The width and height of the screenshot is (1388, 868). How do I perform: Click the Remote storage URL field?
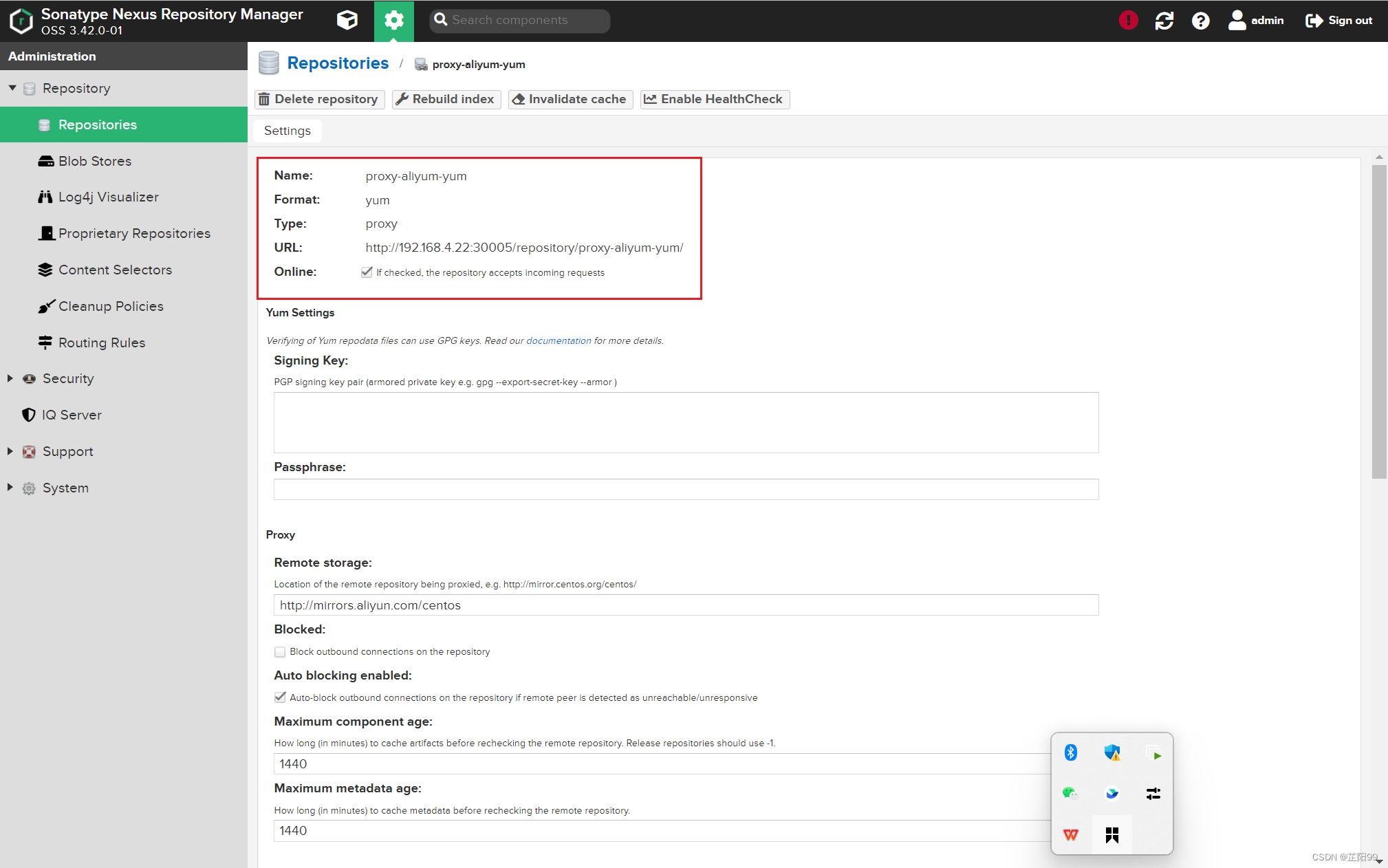[x=686, y=605]
